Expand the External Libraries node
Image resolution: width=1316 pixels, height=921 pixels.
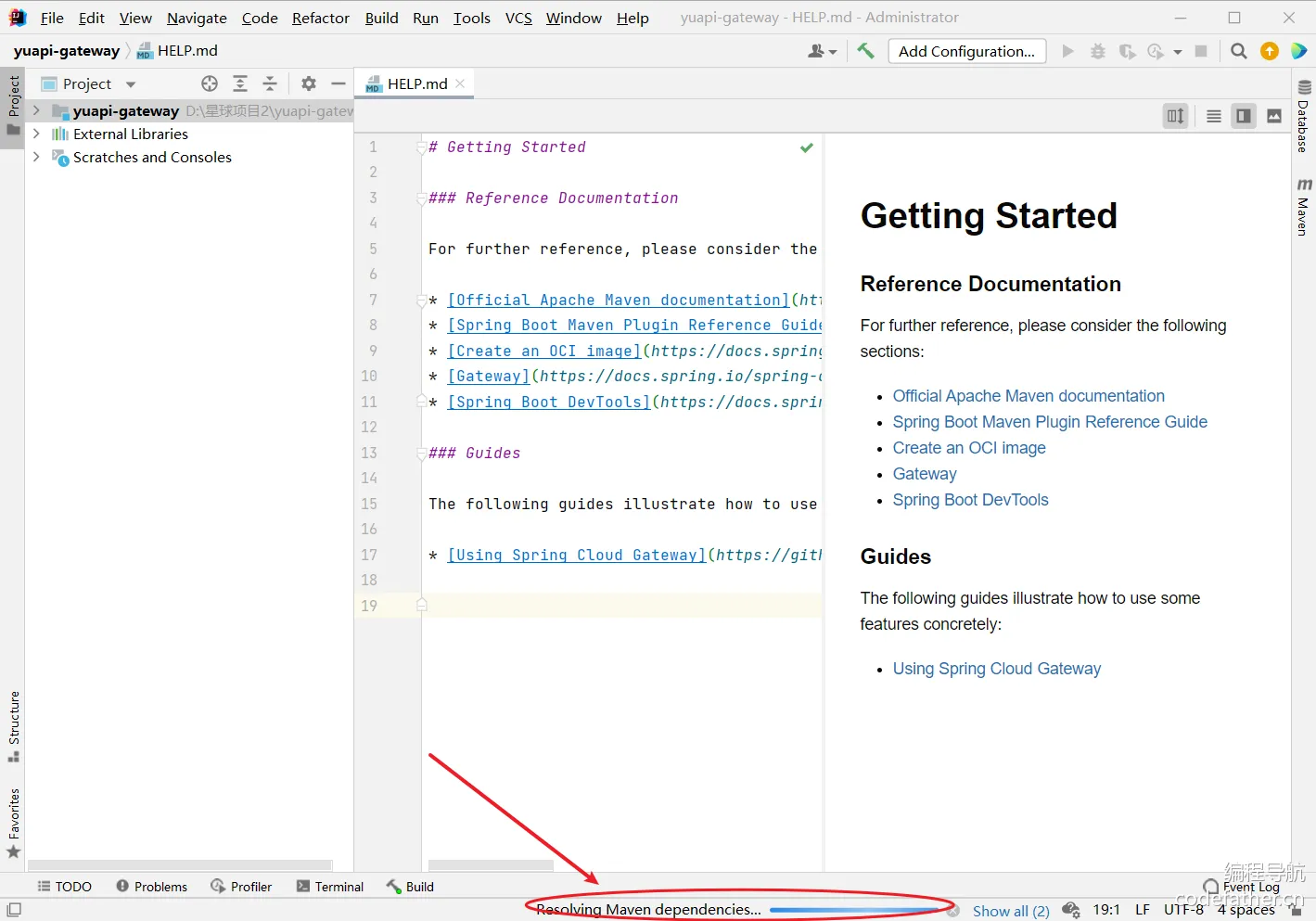coord(36,134)
